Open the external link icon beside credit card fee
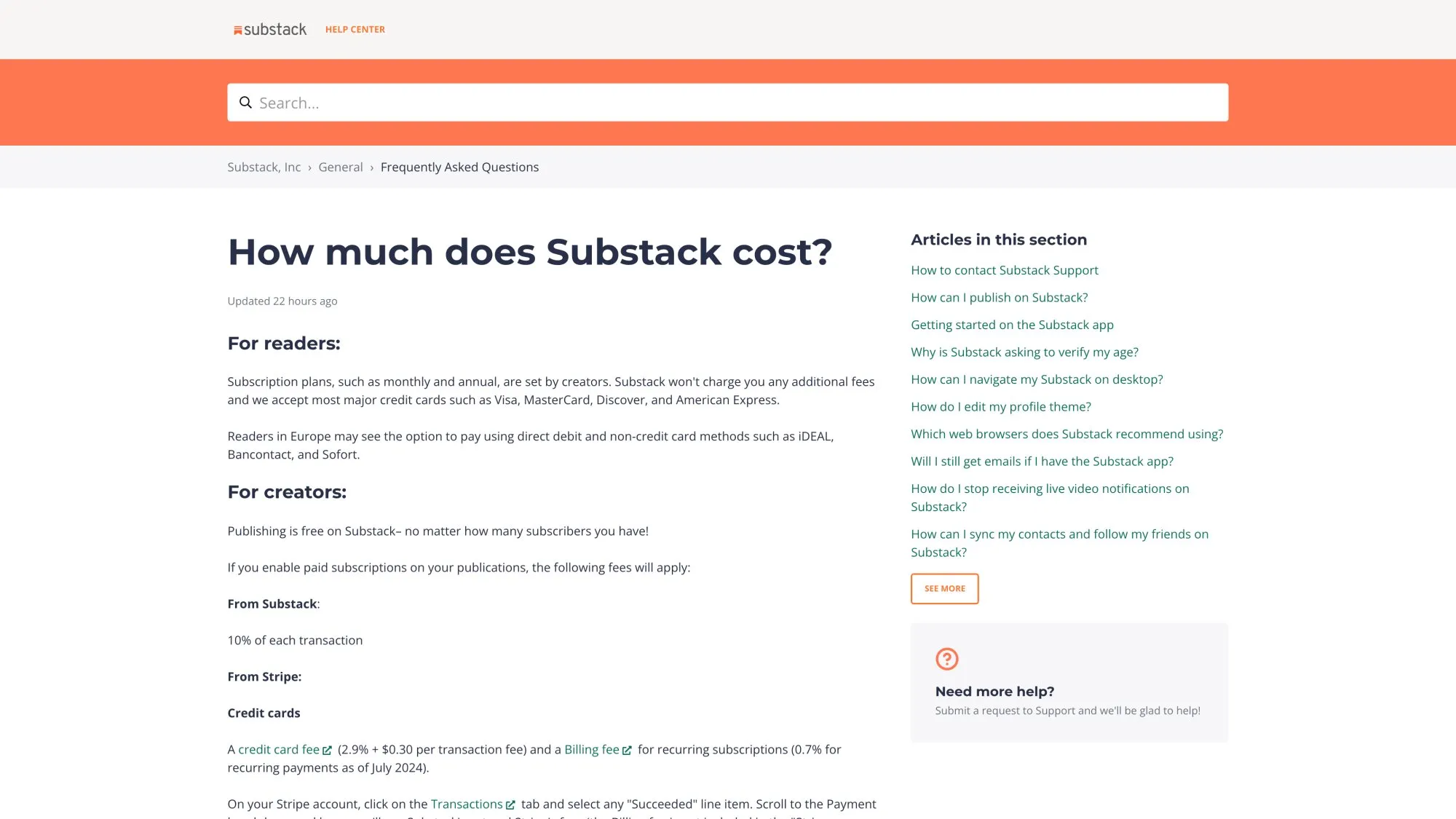1456x819 pixels. 328,749
